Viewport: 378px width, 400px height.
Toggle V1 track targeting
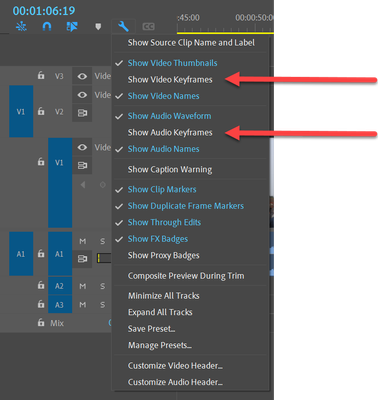60,183
